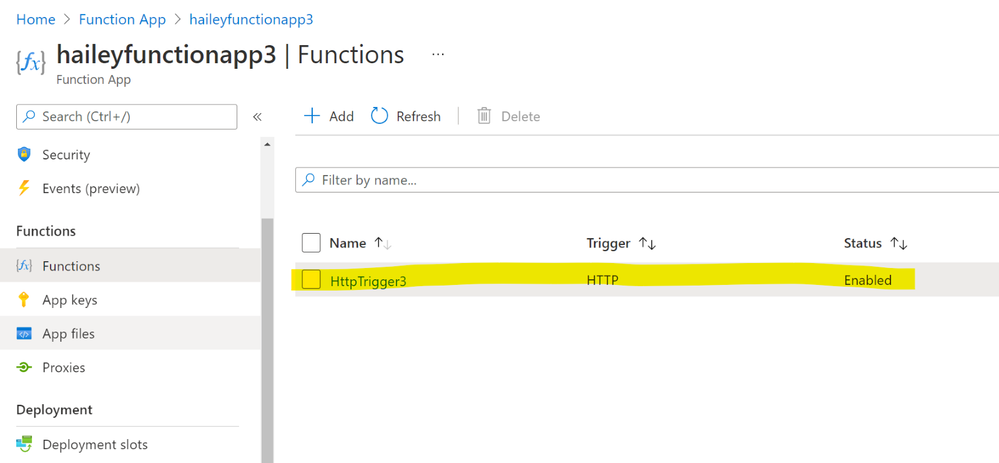
Task: Go to Function App breadcrumb
Action: tap(122, 19)
